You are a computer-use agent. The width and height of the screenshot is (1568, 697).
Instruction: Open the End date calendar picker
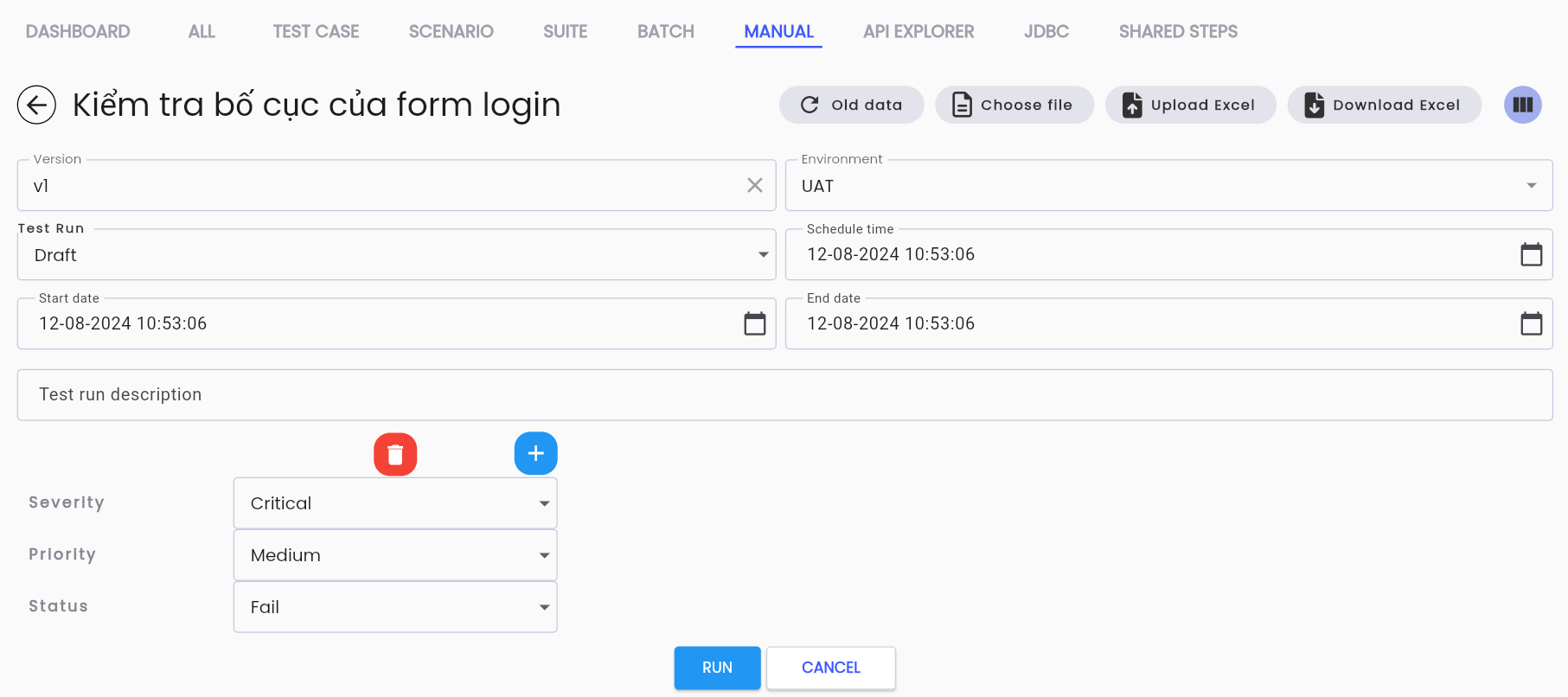(1531, 323)
